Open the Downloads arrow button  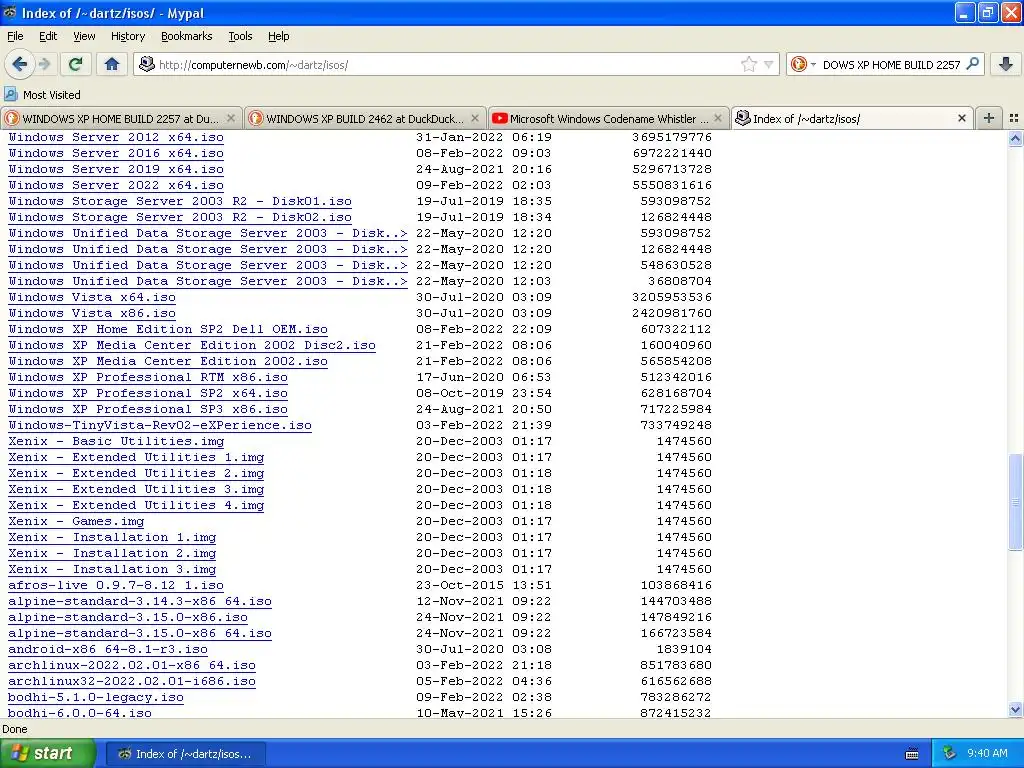[x=1006, y=64]
